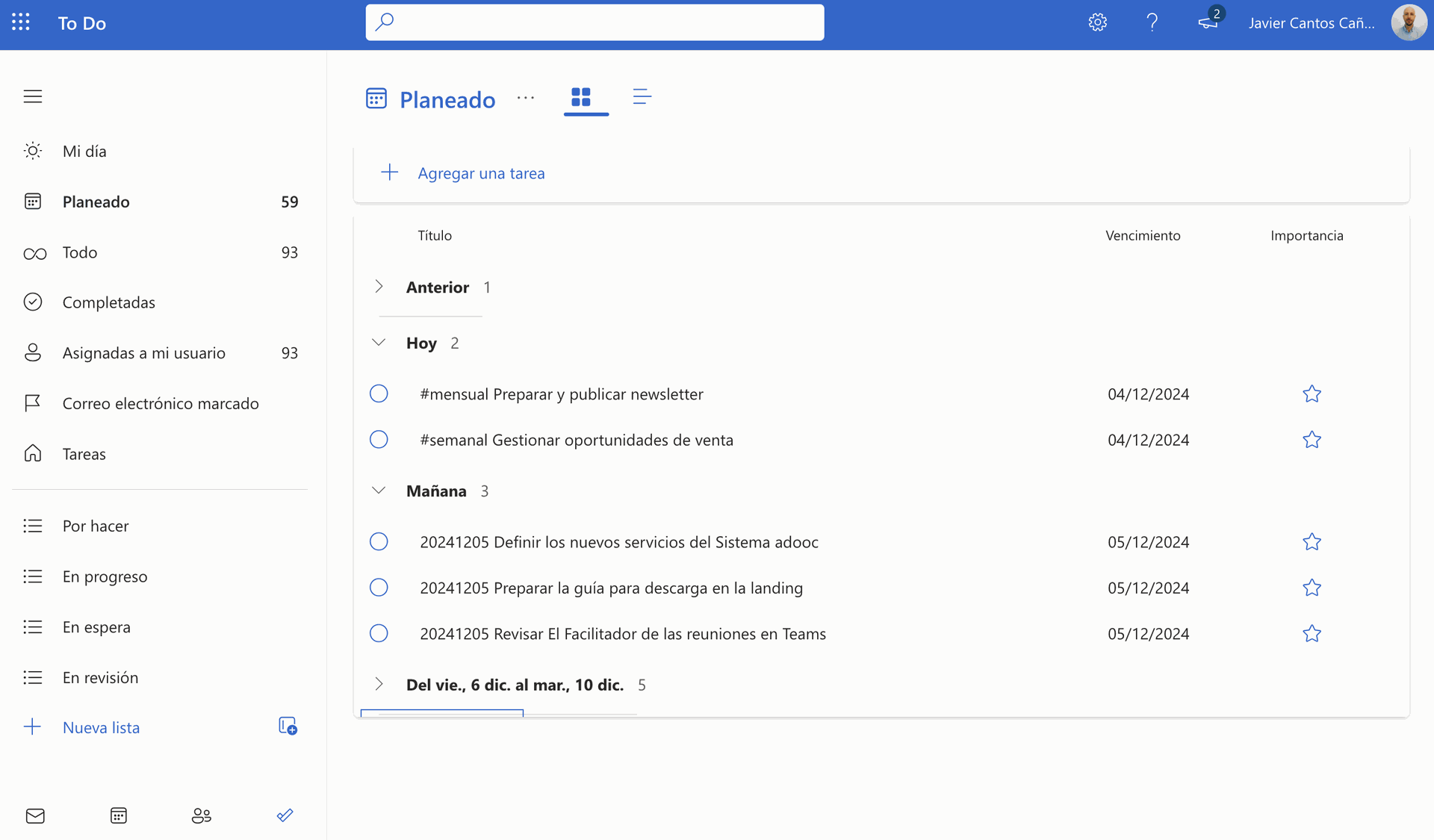Open task Definir los nuevos servicios del Sistema adooc
Image resolution: width=1434 pixels, height=840 pixels.
[619, 542]
